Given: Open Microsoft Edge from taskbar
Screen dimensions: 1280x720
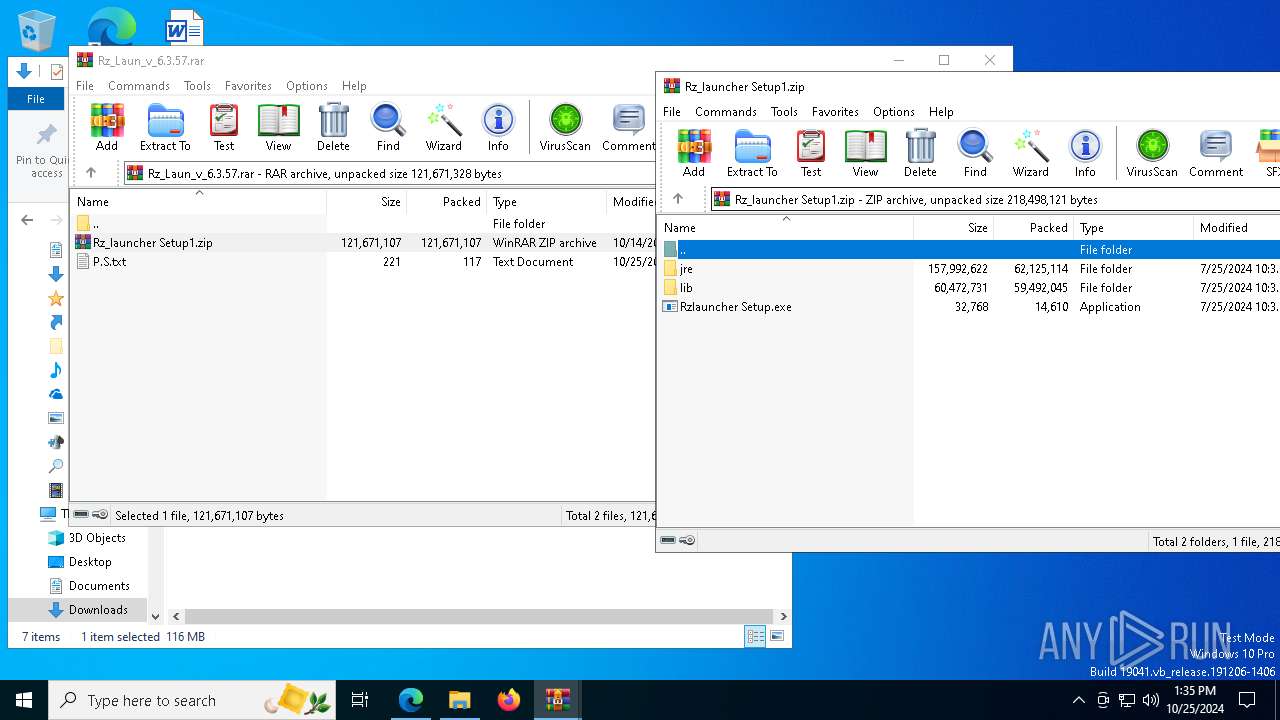Looking at the screenshot, I should pyautogui.click(x=411, y=700).
